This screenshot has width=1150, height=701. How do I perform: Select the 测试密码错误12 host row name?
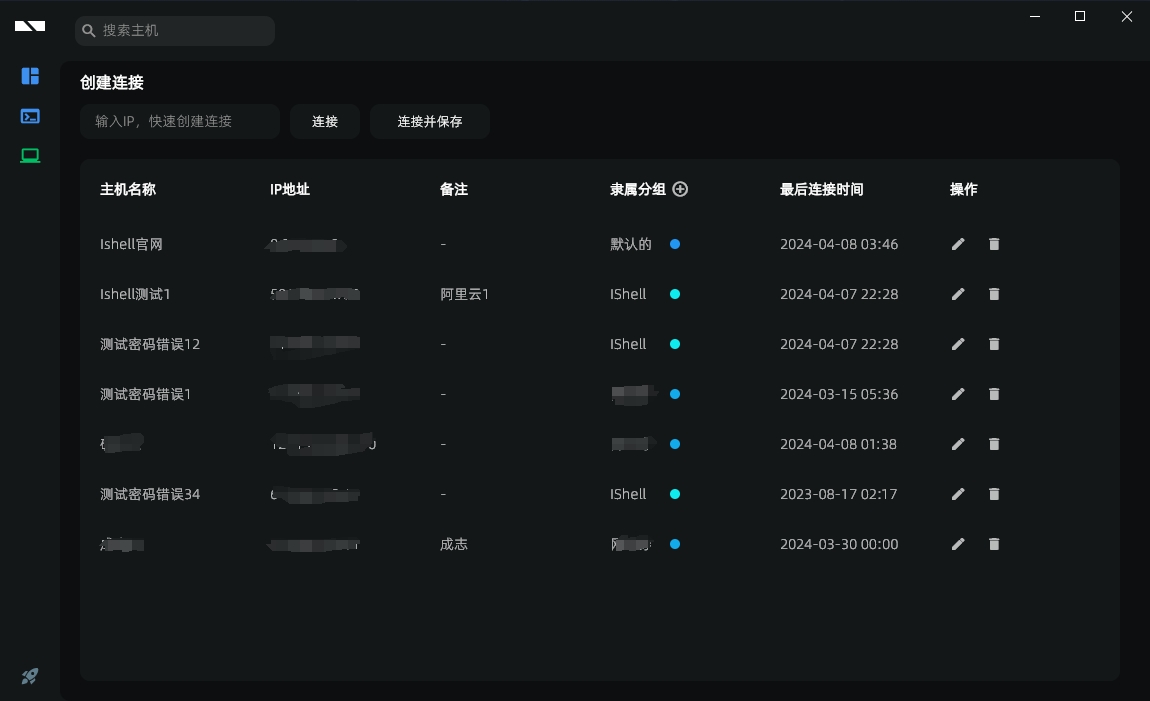tap(150, 344)
